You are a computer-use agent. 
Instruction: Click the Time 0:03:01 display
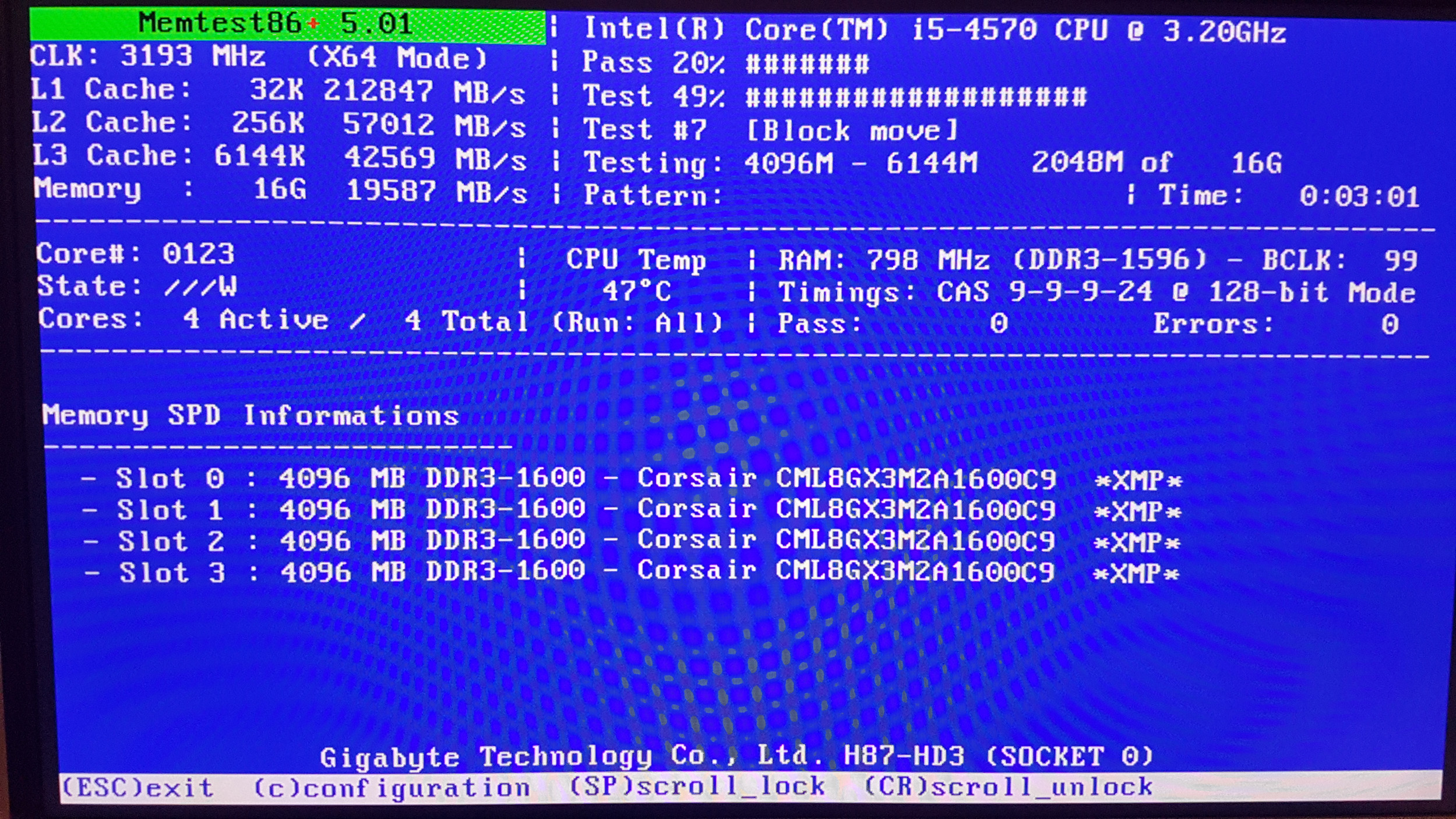1359,196
